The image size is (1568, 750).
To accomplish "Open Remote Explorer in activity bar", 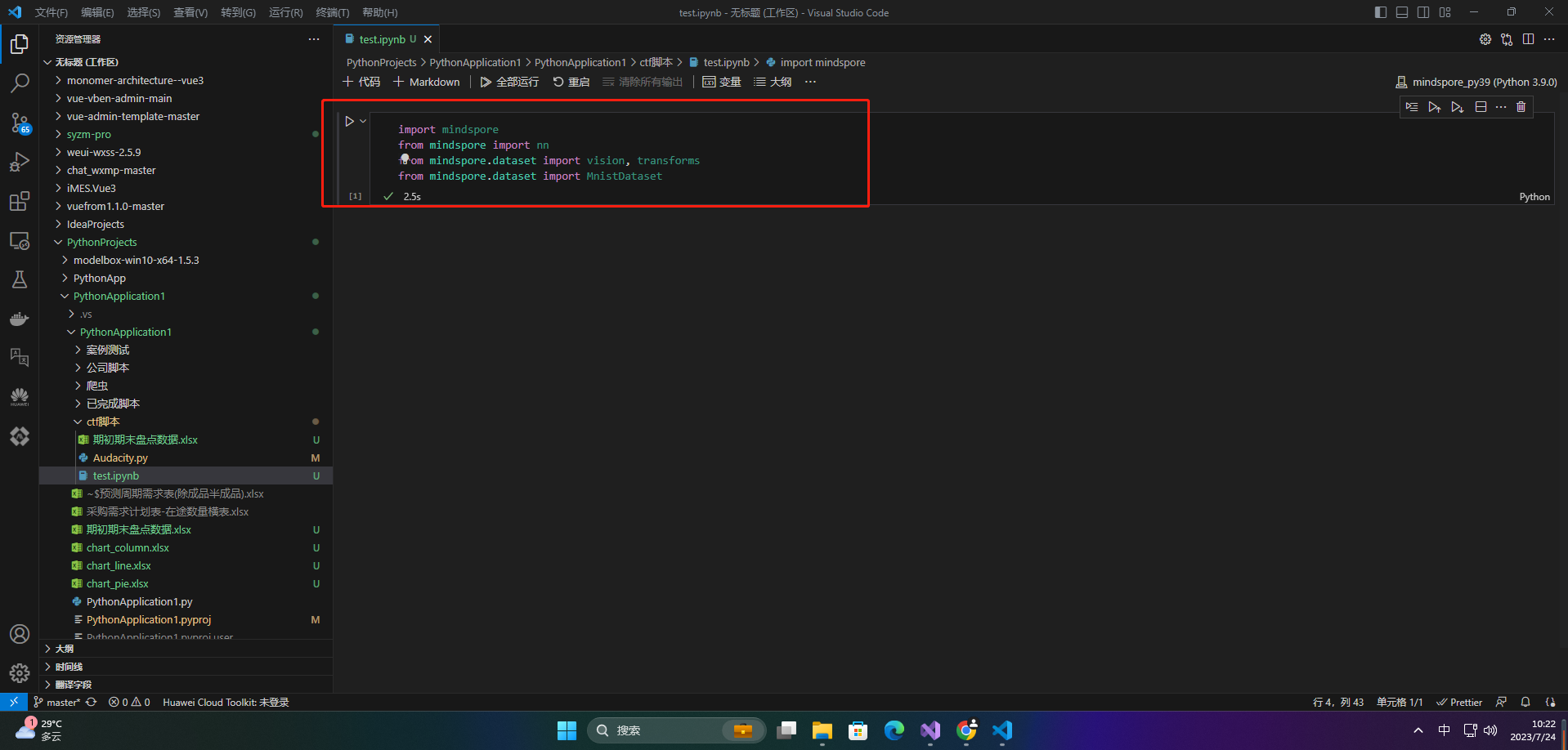I will pyautogui.click(x=20, y=241).
